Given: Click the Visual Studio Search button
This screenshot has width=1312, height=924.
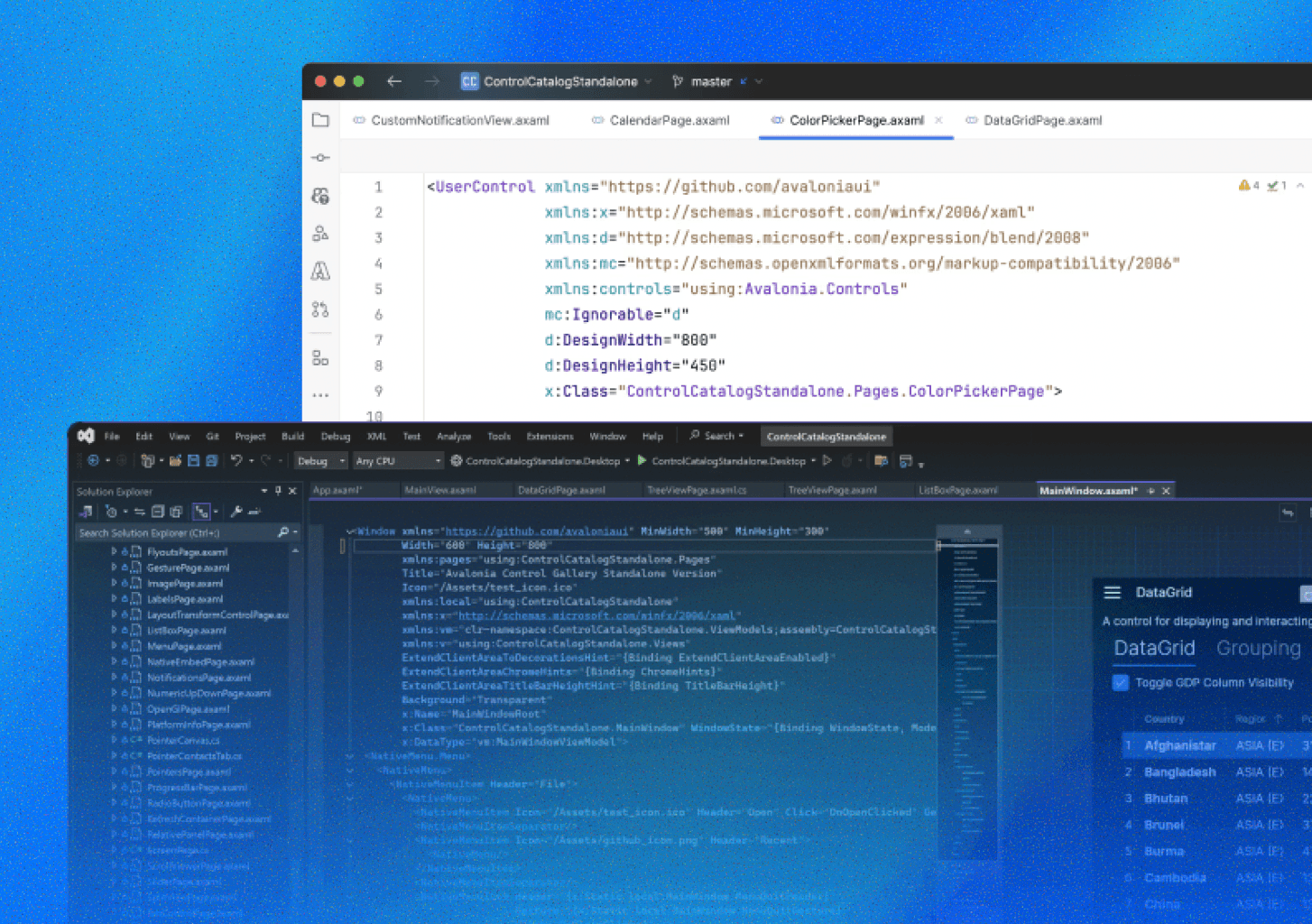Looking at the screenshot, I should (x=716, y=436).
